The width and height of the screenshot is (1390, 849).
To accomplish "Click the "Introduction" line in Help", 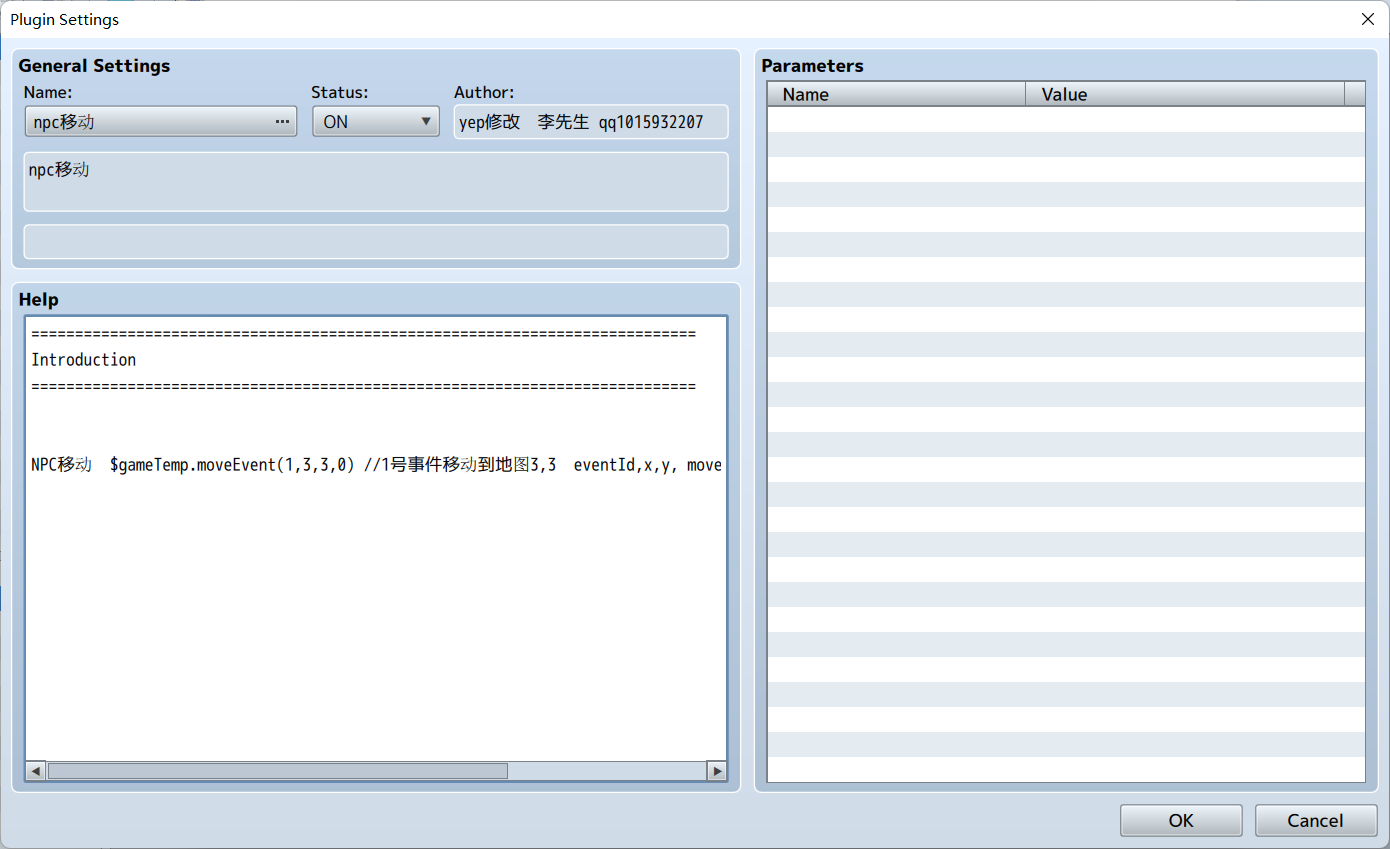I will pos(84,360).
